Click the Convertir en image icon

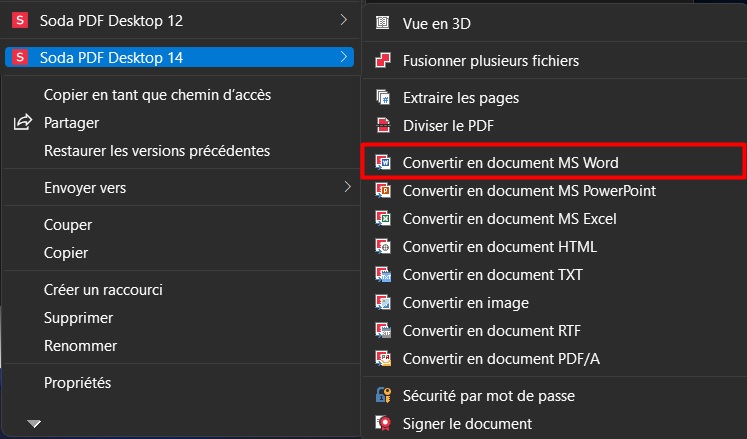click(383, 302)
